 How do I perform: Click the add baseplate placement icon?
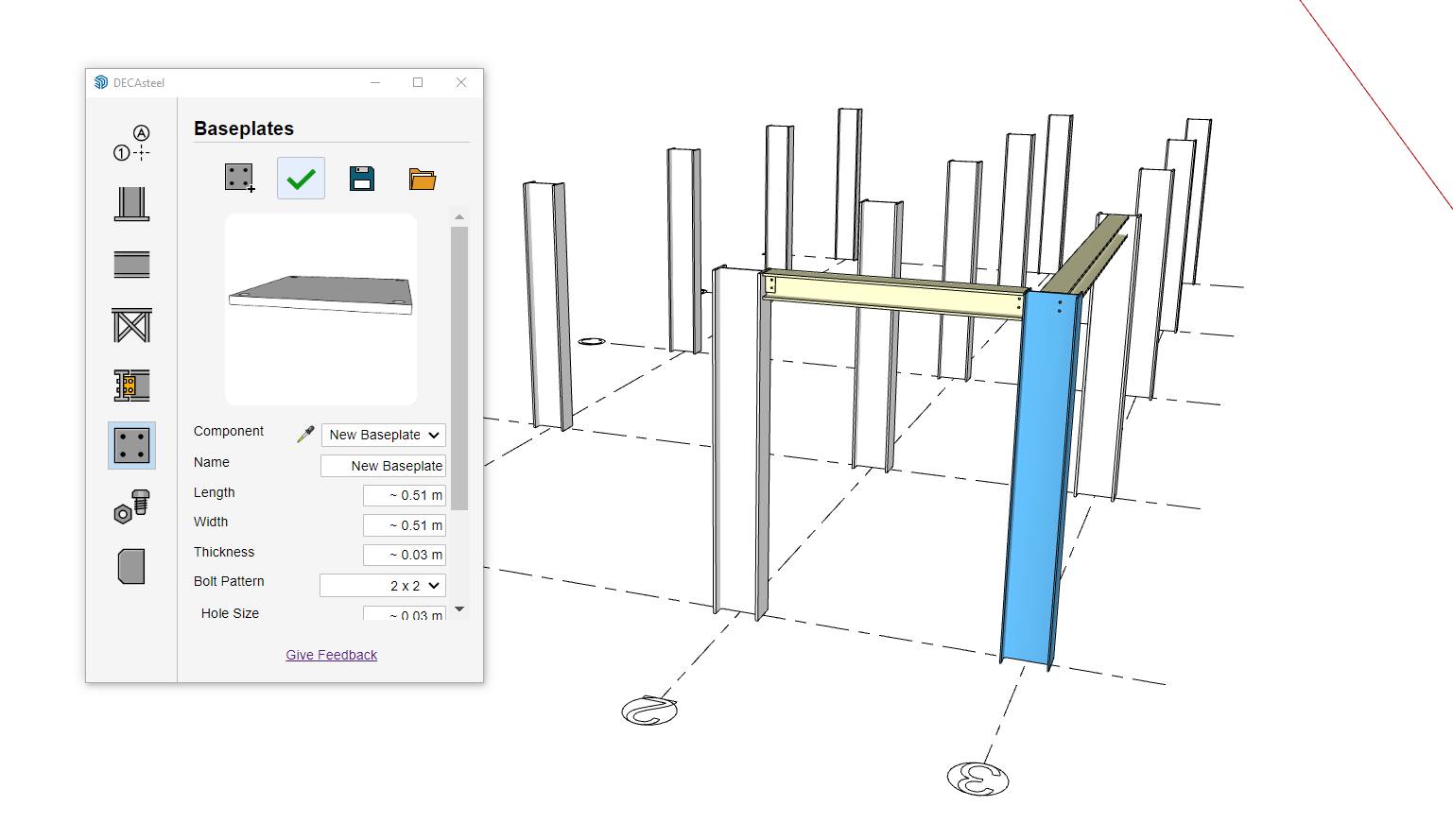[x=239, y=178]
